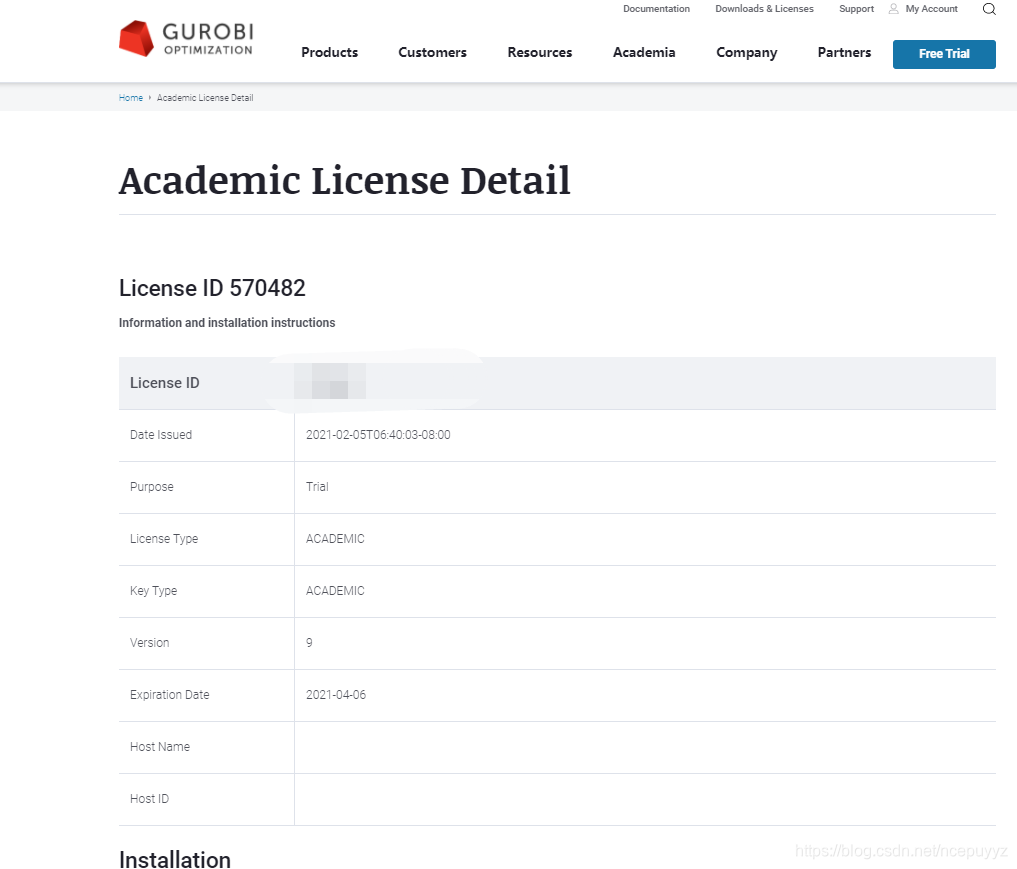Image resolution: width=1017 pixels, height=869 pixels.
Task: Open the search magnifier icon
Action: point(988,9)
